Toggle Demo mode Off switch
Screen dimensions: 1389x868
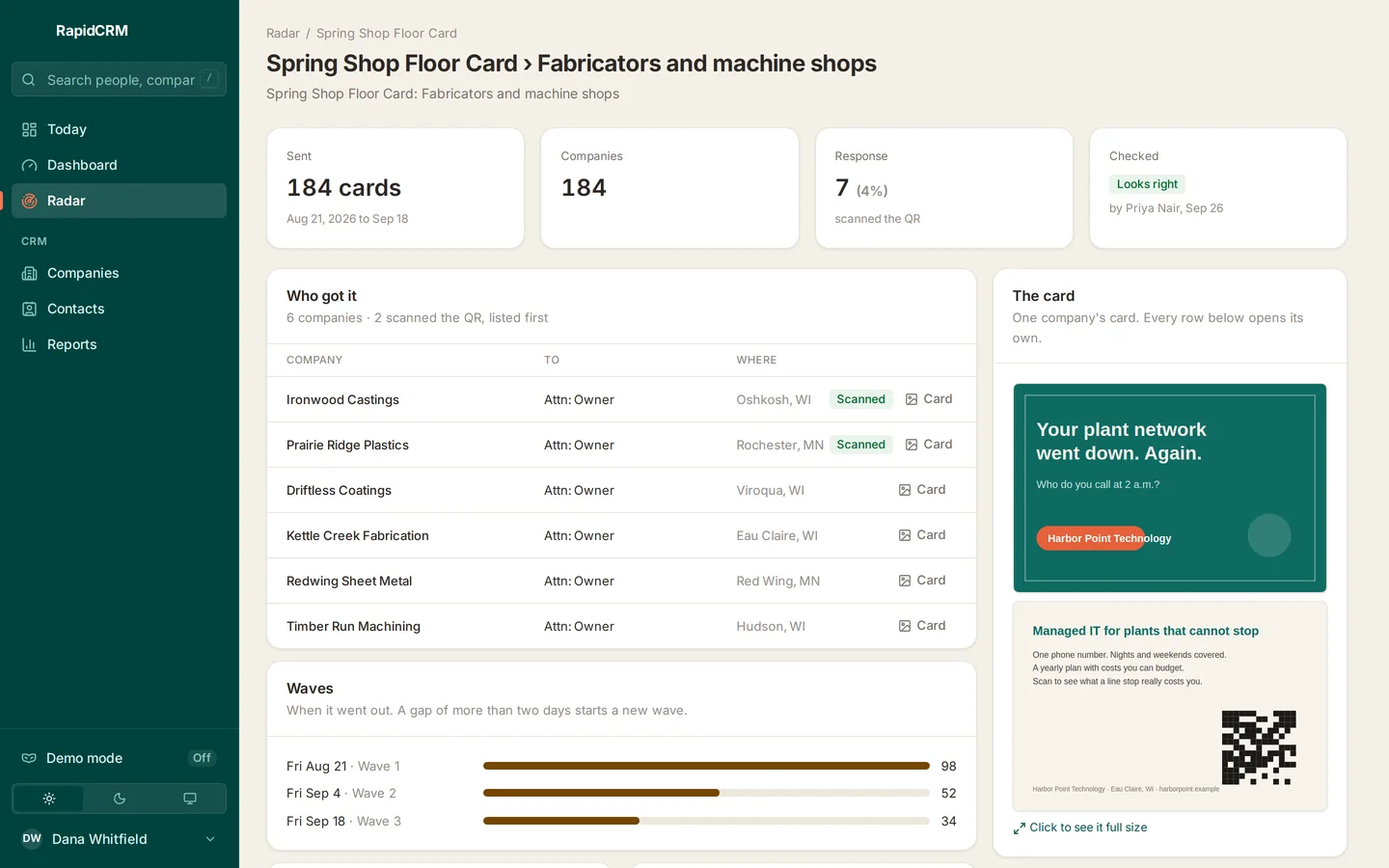click(202, 758)
